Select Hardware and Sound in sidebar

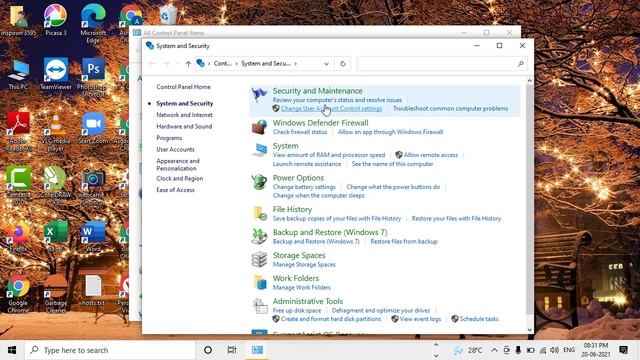pyautogui.click(x=184, y=127)
